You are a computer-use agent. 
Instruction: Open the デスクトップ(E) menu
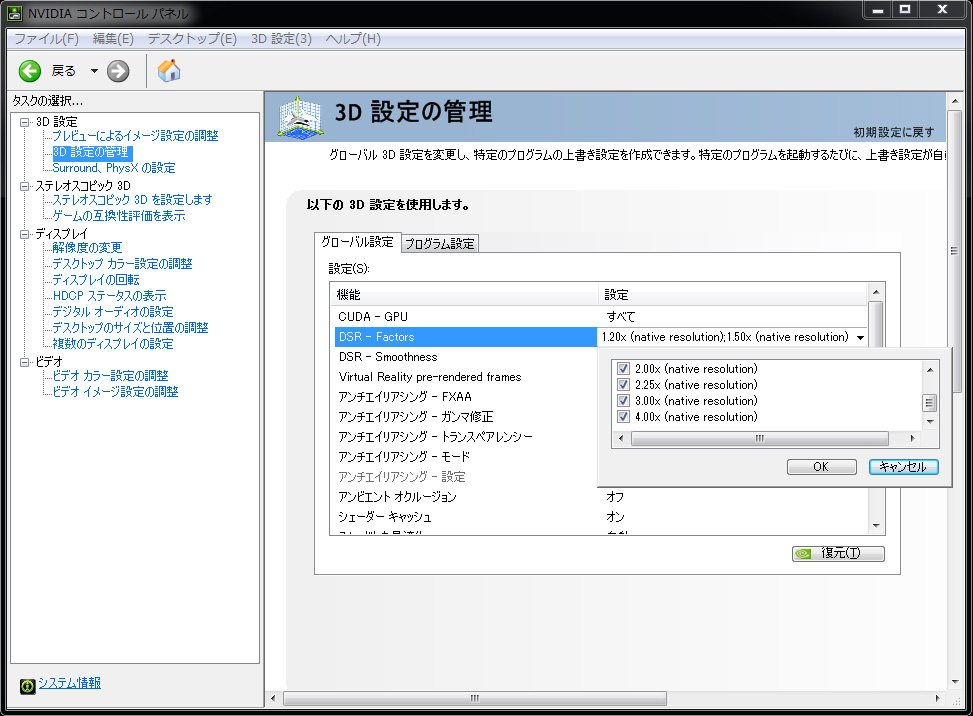(192, 38)
